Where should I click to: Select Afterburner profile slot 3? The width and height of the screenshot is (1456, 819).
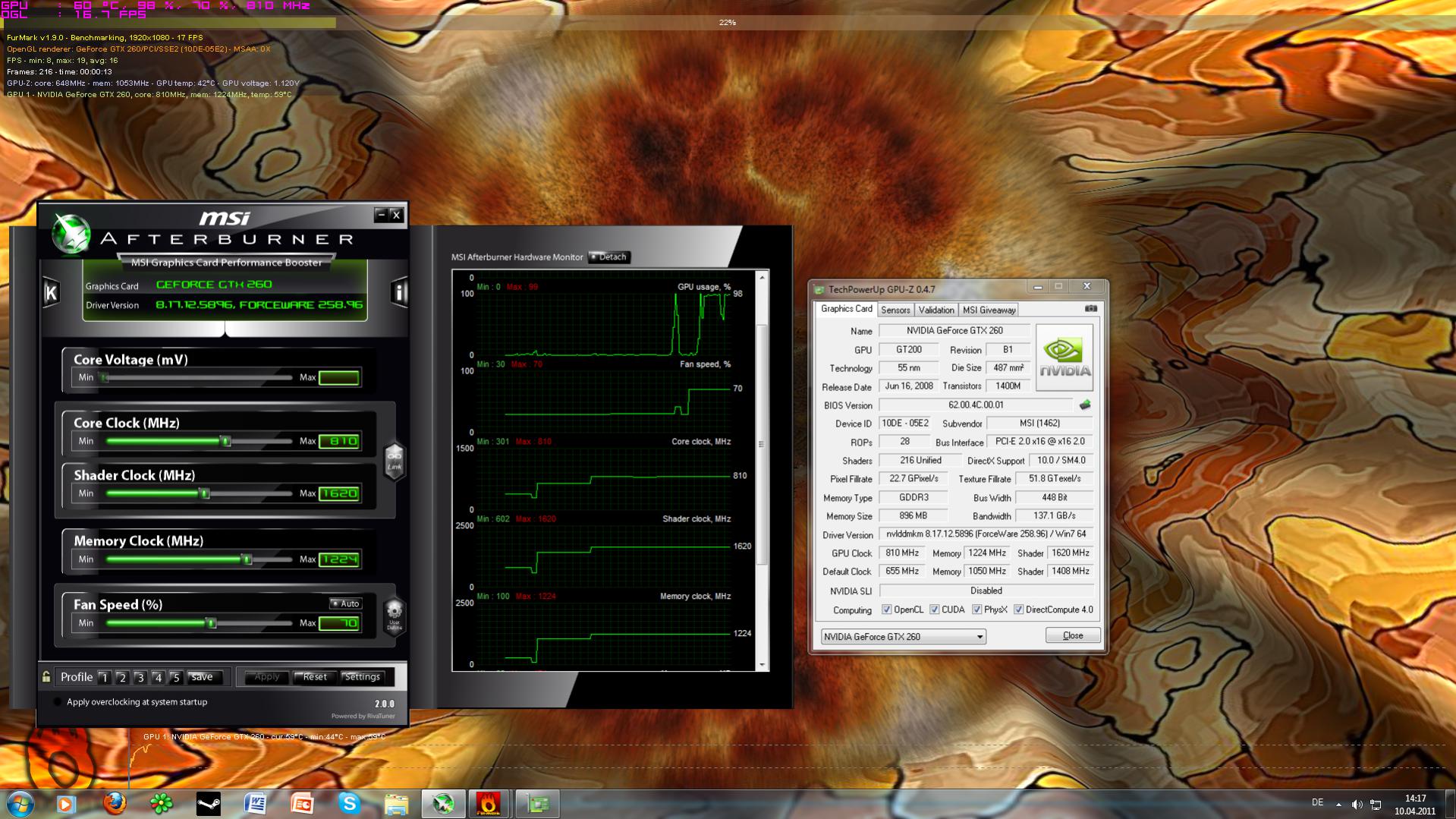[x=140, y=677]
